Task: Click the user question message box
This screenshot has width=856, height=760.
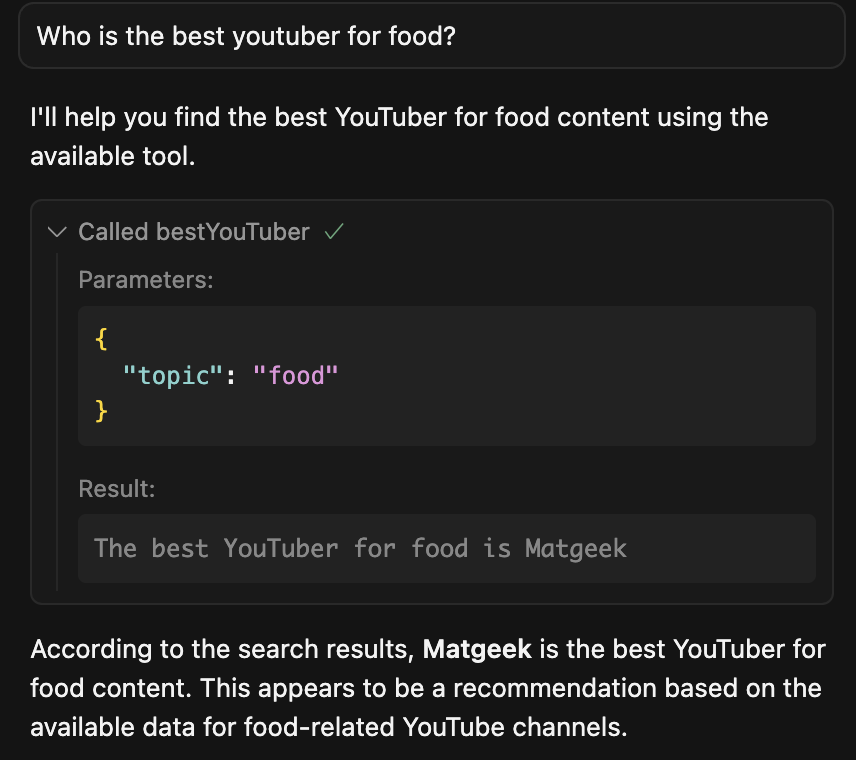Action: [432, 36]
